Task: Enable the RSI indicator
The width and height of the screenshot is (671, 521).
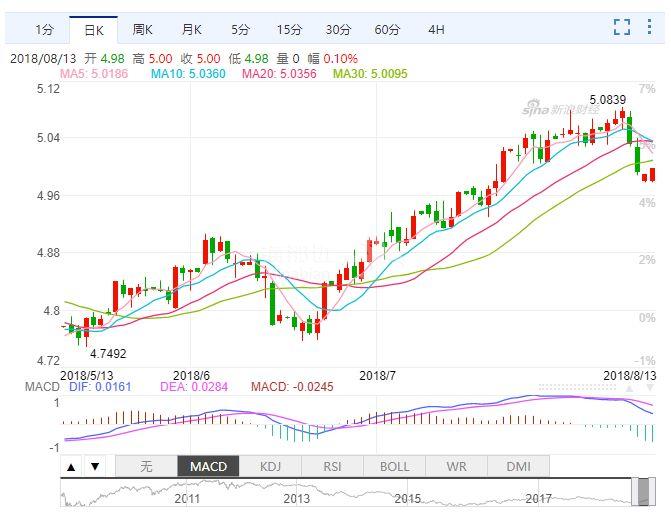Action: (332, 466)
